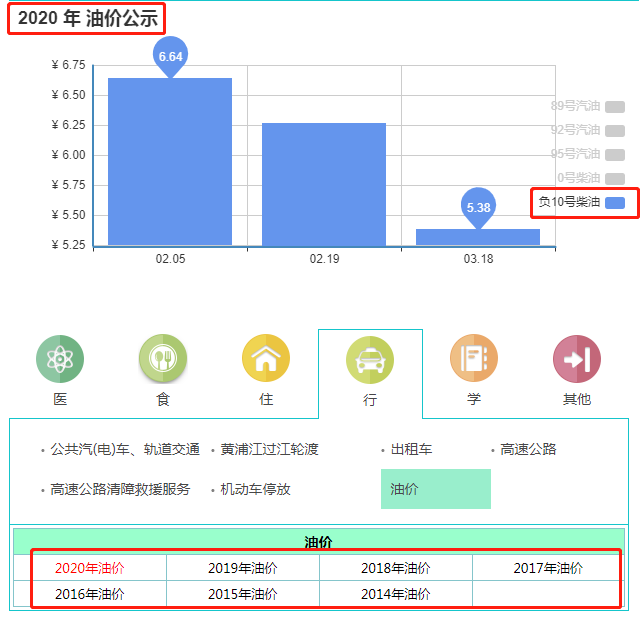Click the 6.64 maximum marker pin

pos(170,56)
